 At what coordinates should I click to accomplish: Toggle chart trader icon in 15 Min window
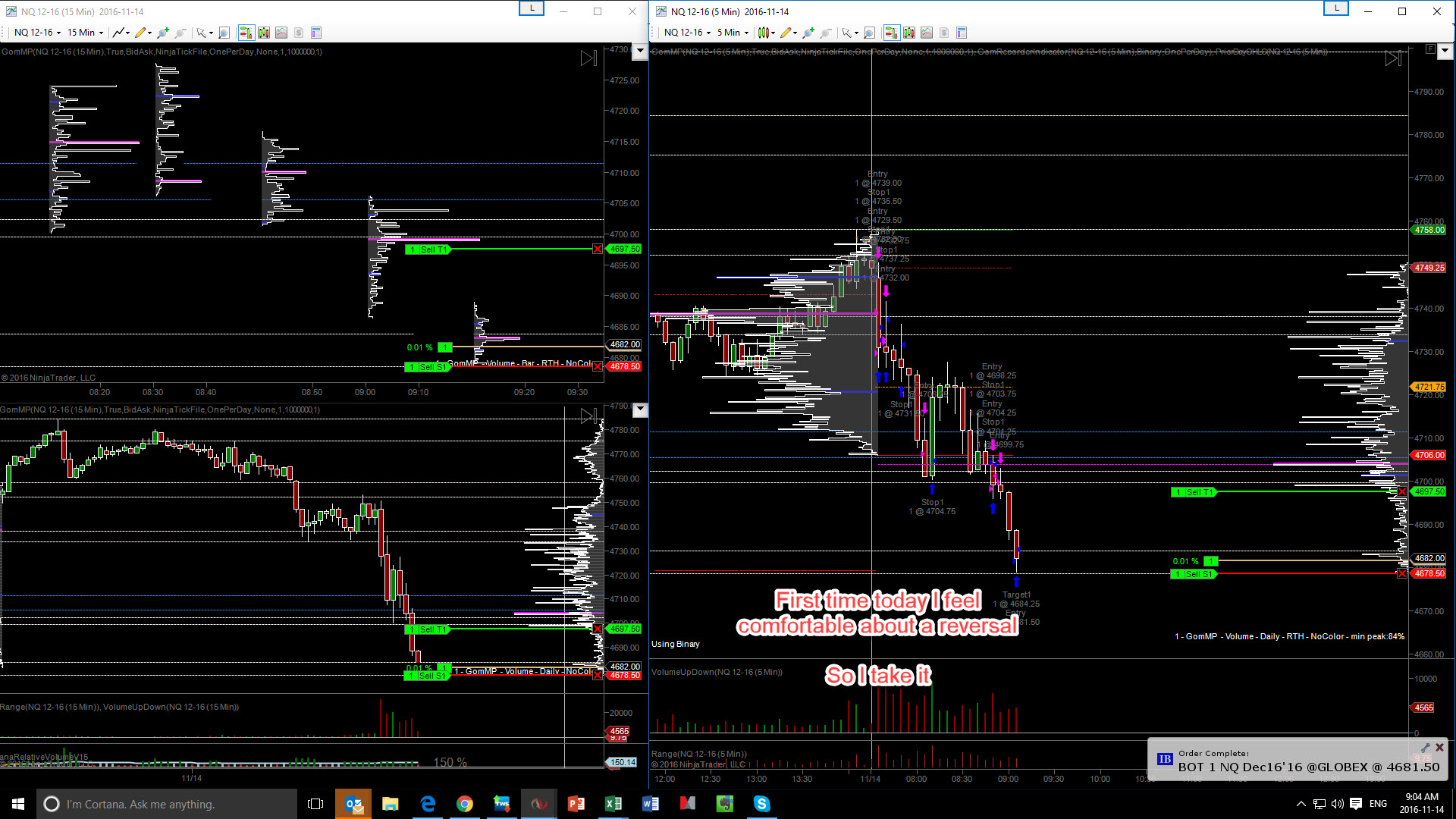[x=246, y=33]
